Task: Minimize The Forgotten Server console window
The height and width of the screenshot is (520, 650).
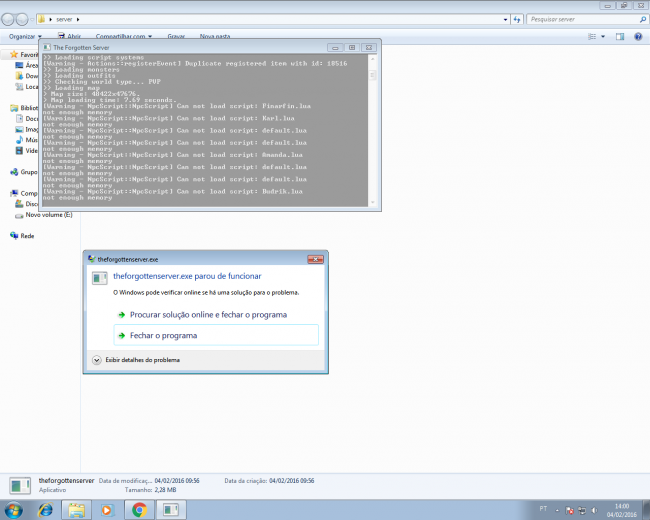Action: click(x=335, y=48)
